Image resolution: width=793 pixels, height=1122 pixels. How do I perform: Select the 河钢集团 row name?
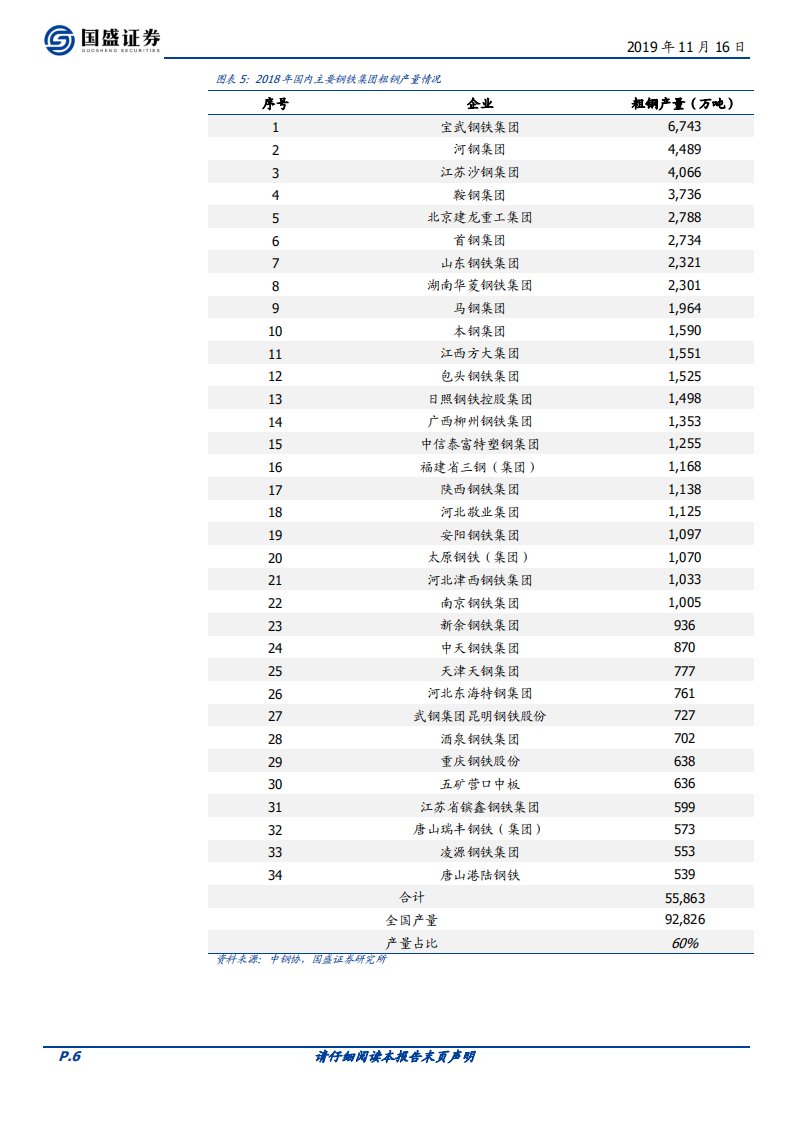pos(480,150)
